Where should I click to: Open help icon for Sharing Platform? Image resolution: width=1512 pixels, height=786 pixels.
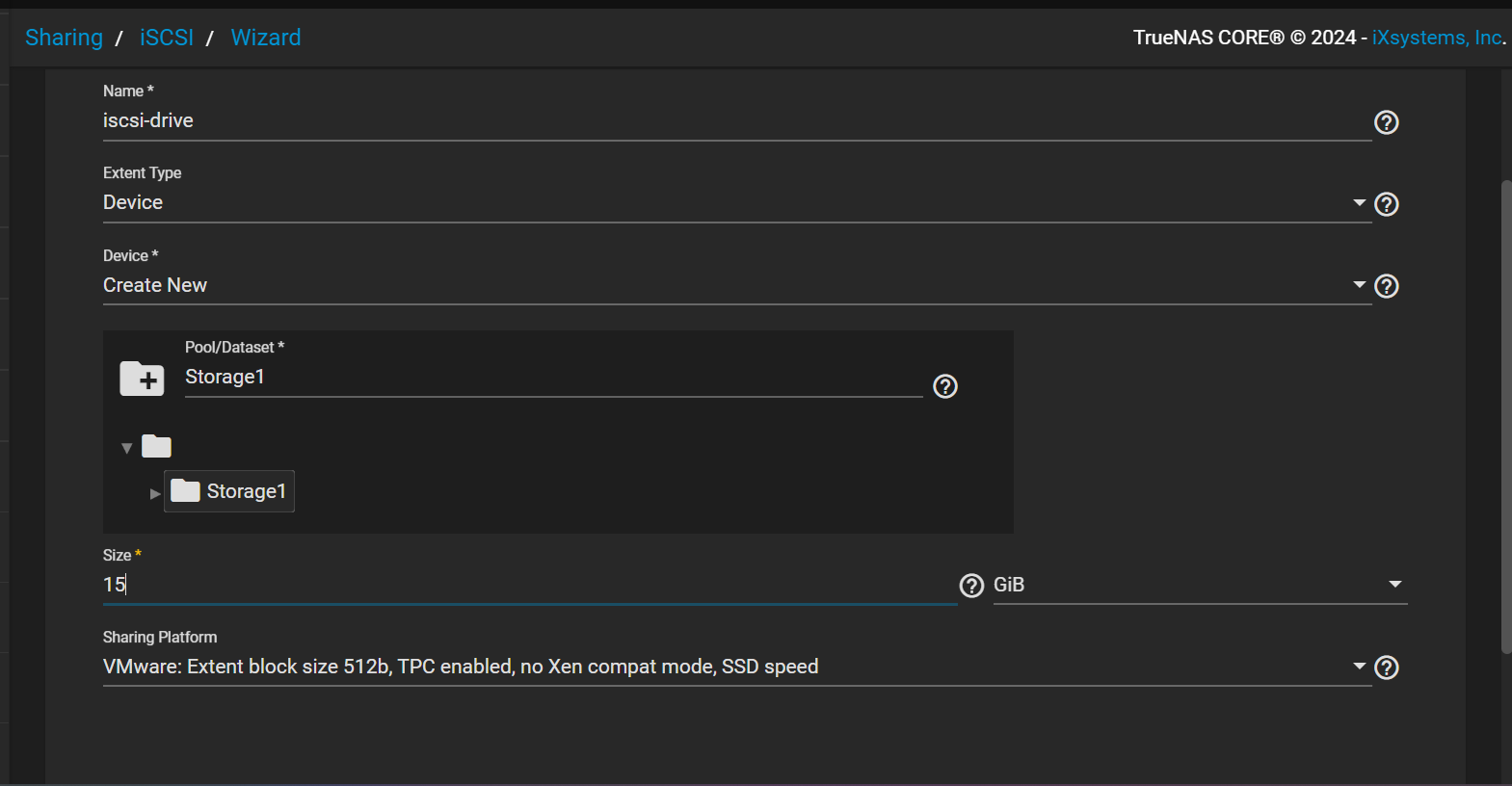pos(1386,668)
